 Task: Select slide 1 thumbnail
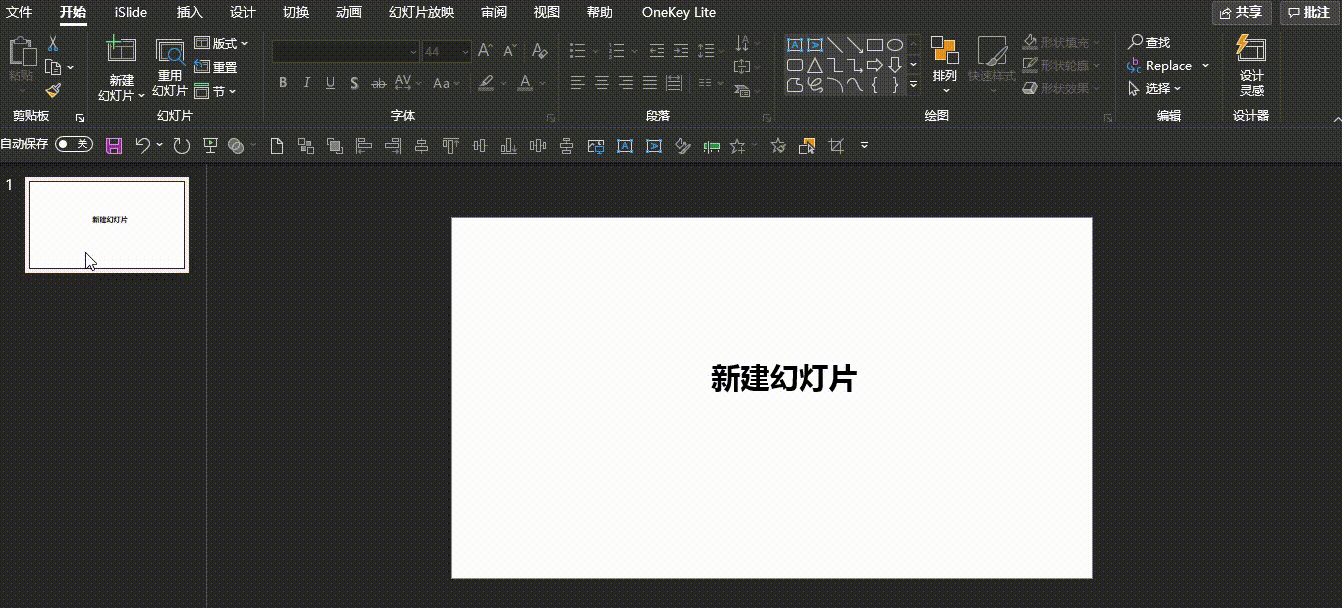(x=107, y=225)
